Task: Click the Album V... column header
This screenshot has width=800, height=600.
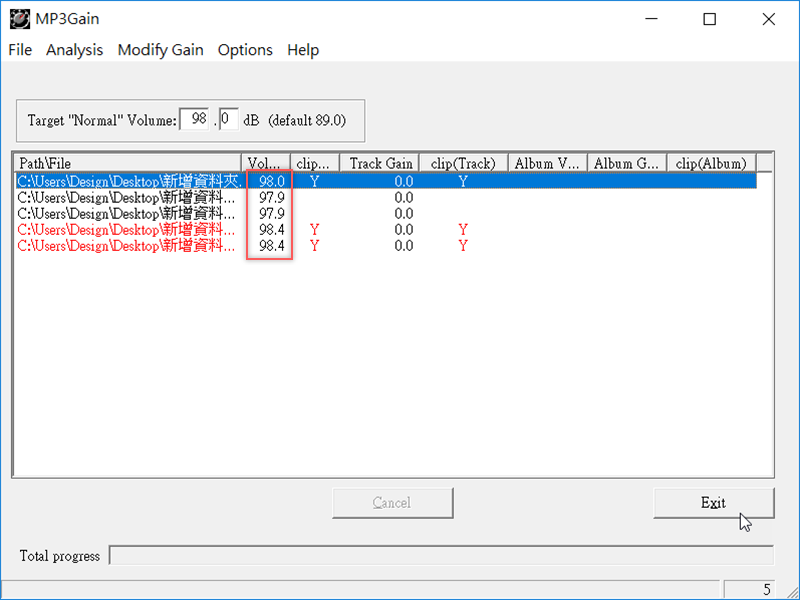Action: pos(548,163)
